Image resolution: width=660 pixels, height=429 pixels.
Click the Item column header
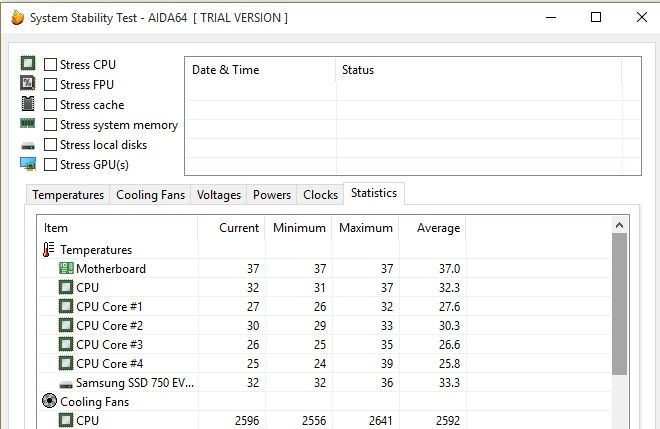117,228
